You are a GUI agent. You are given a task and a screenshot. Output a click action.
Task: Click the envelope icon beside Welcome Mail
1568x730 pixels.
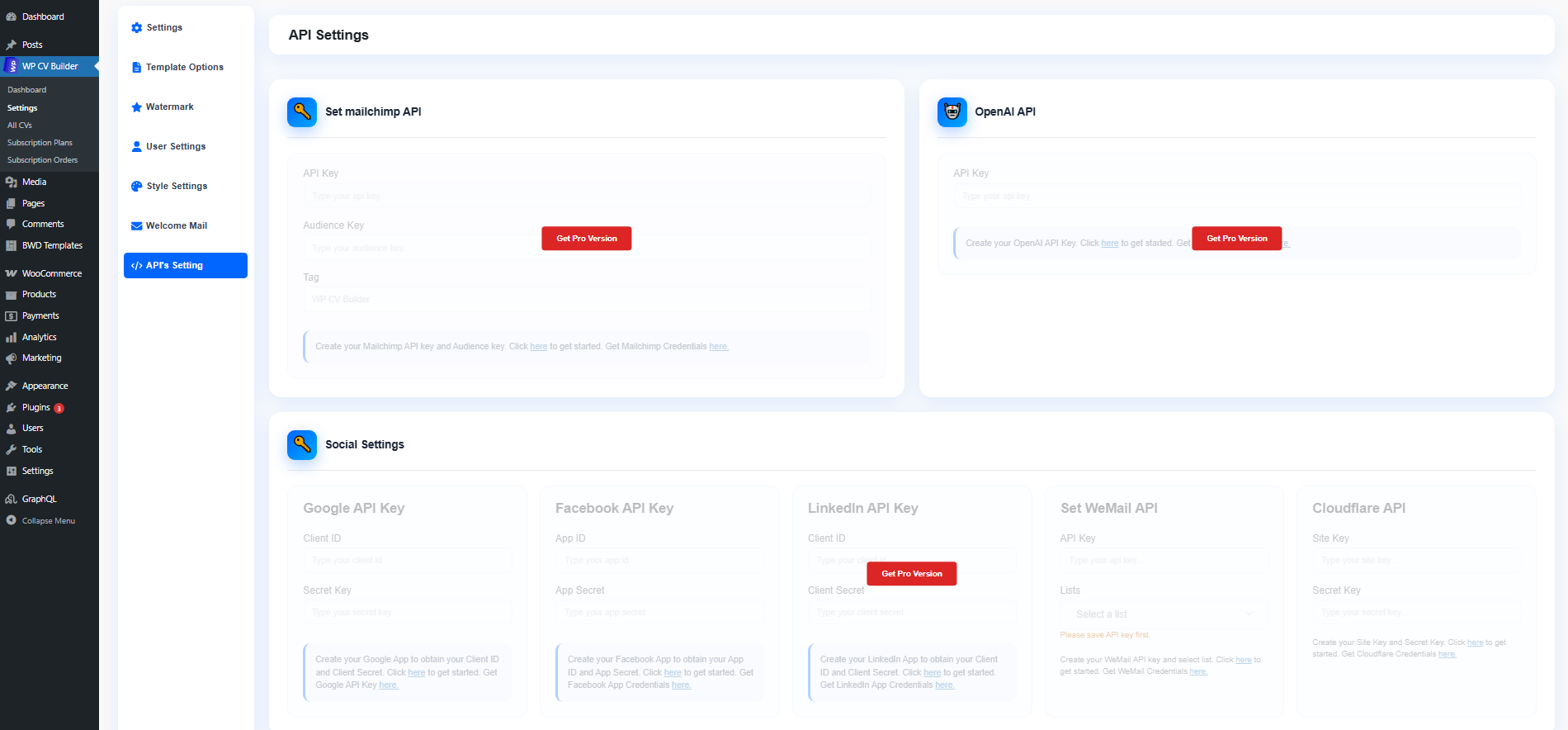point(137,225)
